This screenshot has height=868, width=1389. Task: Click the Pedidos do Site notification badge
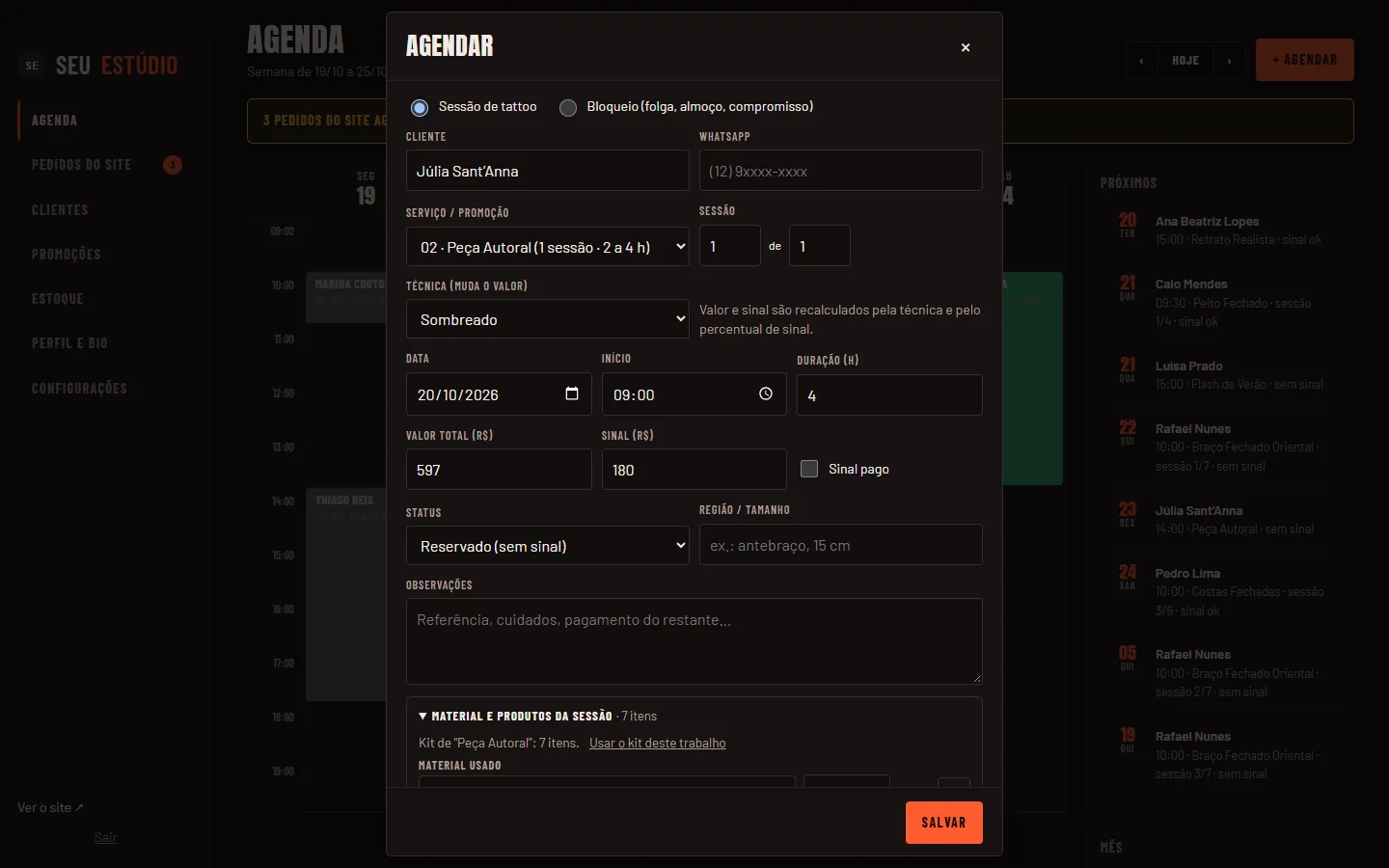[173, 165]
